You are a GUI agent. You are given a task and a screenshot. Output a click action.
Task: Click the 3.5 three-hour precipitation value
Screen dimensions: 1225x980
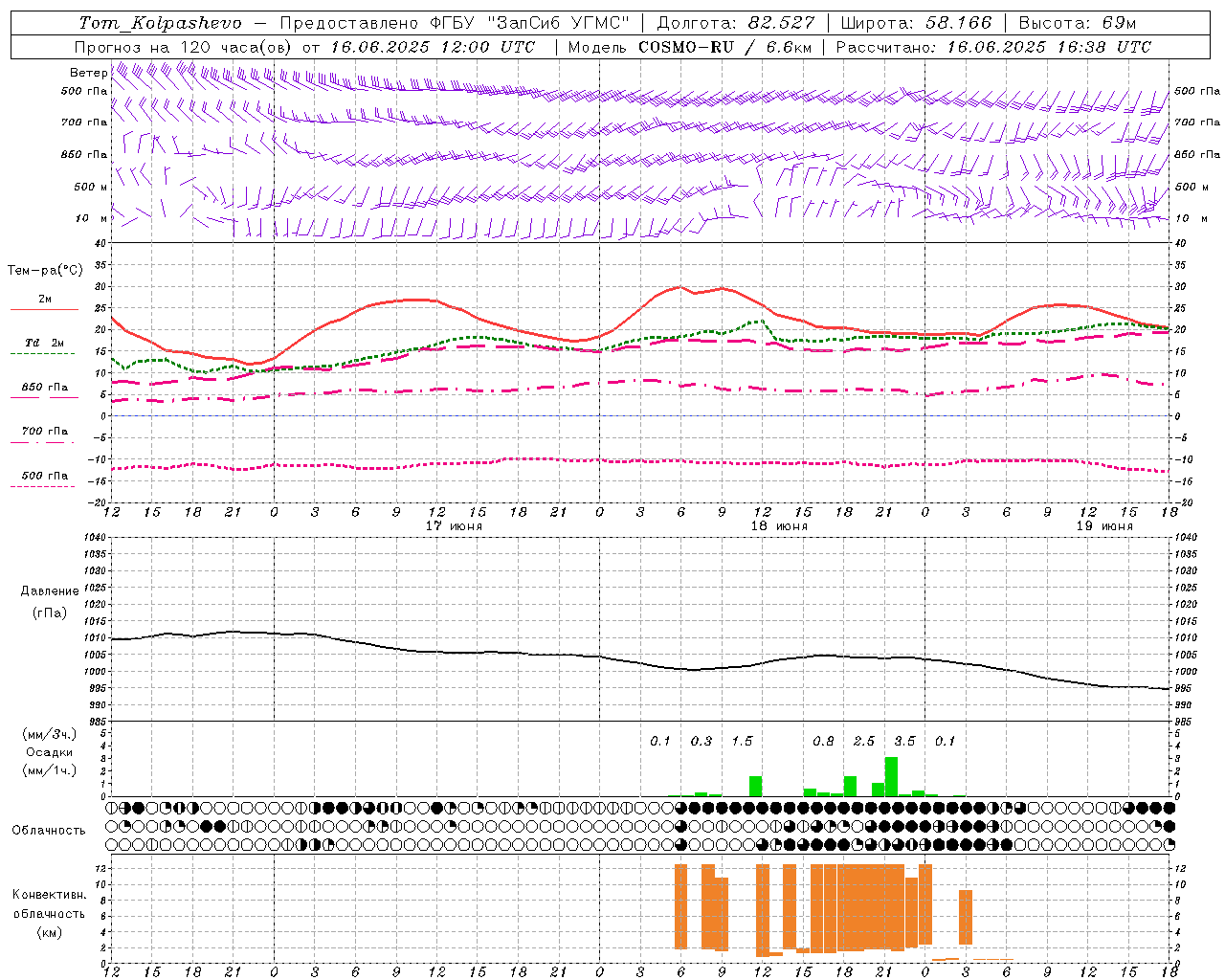coord(904,741)
